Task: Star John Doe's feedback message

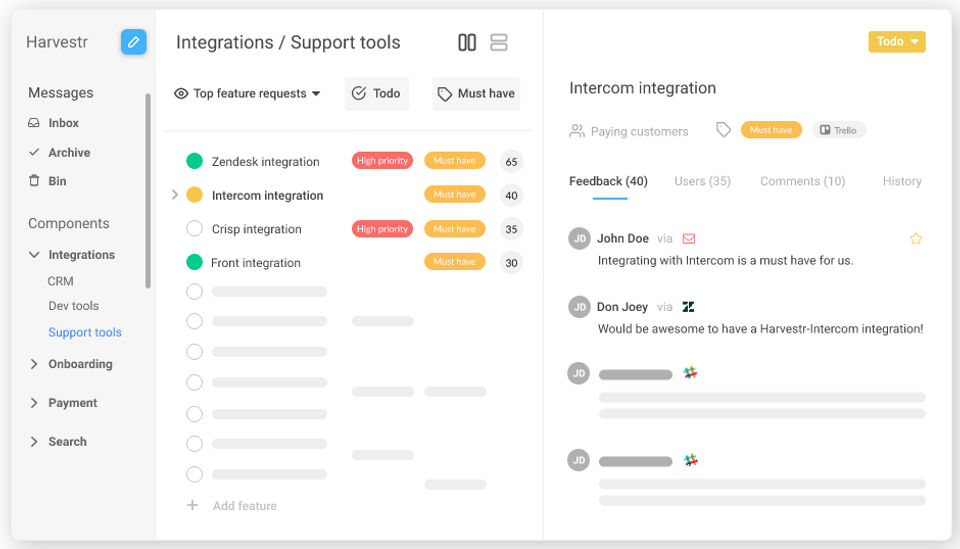Action: tap(915, 239)
